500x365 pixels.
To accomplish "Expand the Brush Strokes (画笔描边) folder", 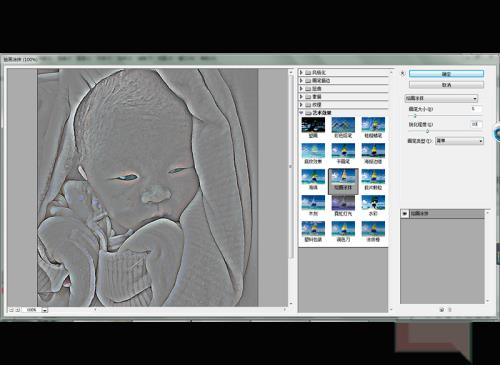I will [x=301, y=80].
